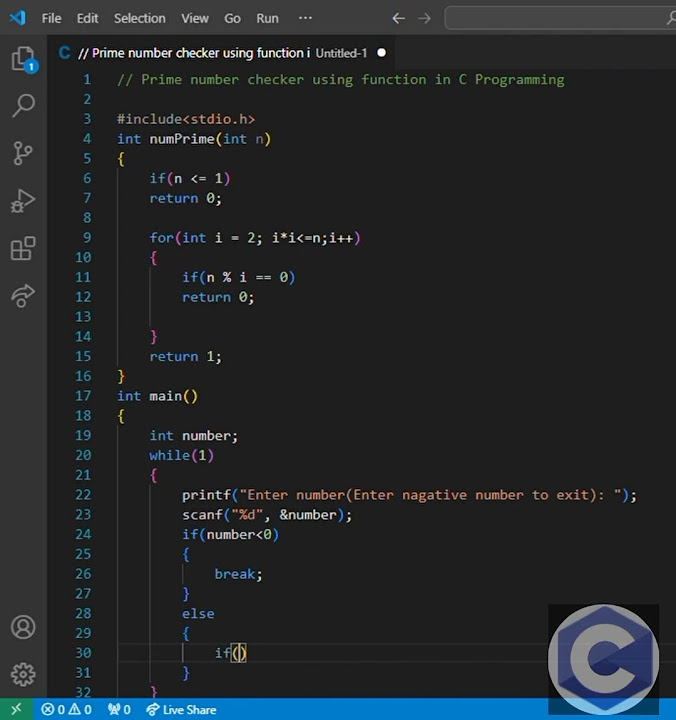Open the Source Control view icon
This screenshot has height=720, width=676.
23,153
